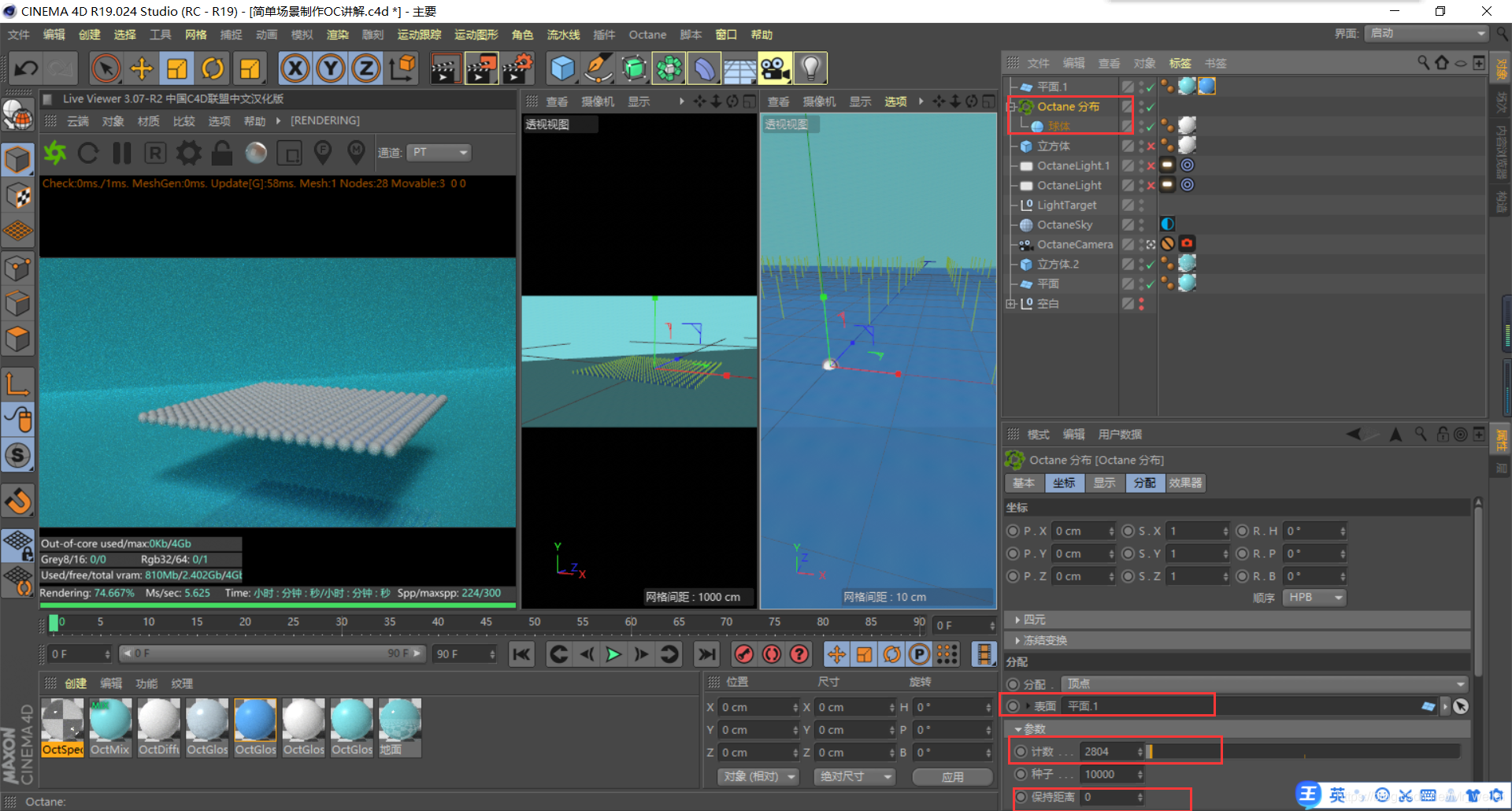1512x811 pixels.
Task: Toggle 计数 animation radio dot
Action: (1021, 752)
